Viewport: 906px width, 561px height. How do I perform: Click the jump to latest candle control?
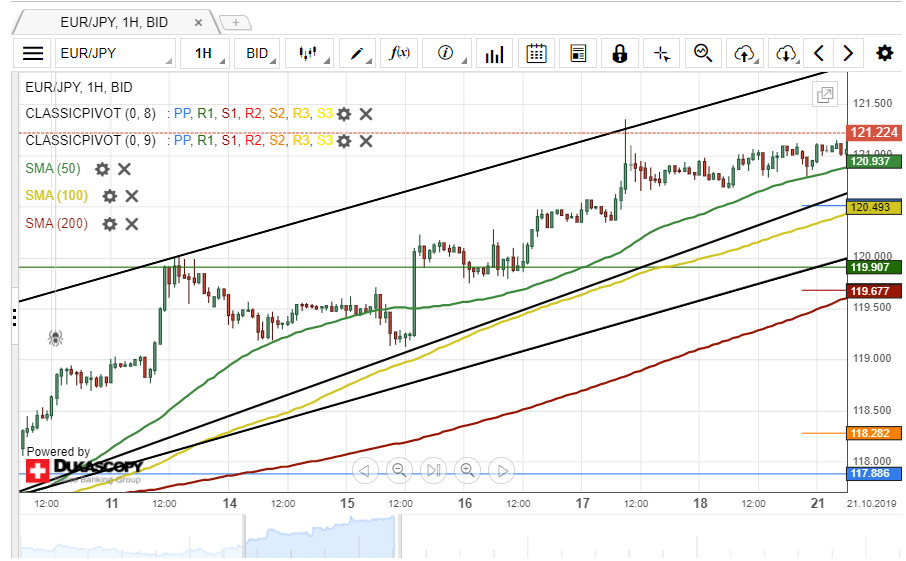pyautogui.click(x=433, y=471)
